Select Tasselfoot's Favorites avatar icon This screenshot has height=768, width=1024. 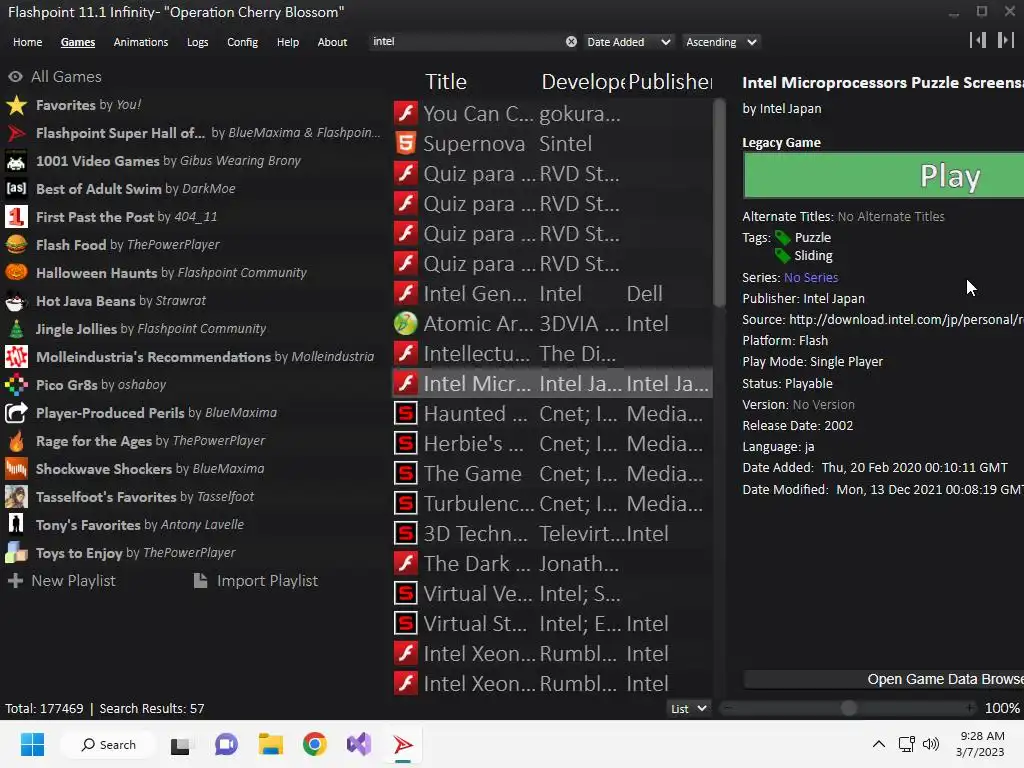pos(16,497)
